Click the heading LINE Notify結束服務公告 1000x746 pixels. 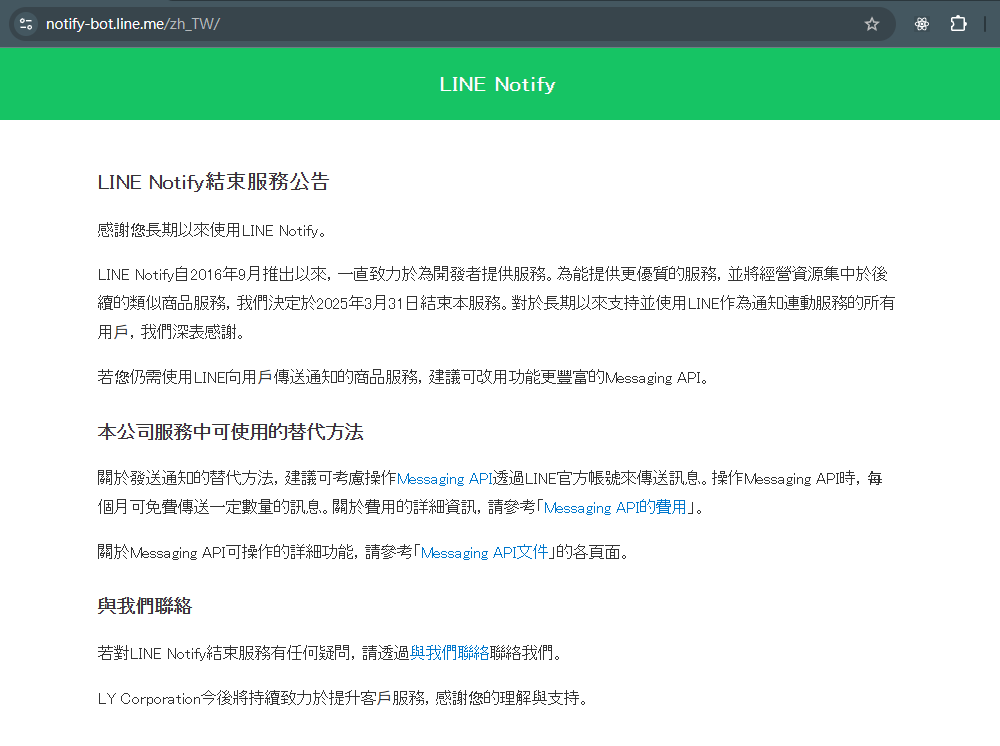pos(213,182)
